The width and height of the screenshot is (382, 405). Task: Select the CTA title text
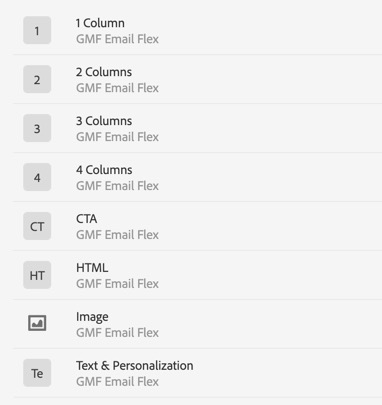tap(87, 219)
